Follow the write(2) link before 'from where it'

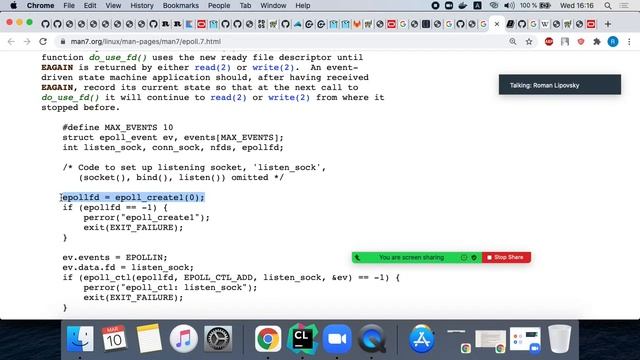(x=289, y=98)
